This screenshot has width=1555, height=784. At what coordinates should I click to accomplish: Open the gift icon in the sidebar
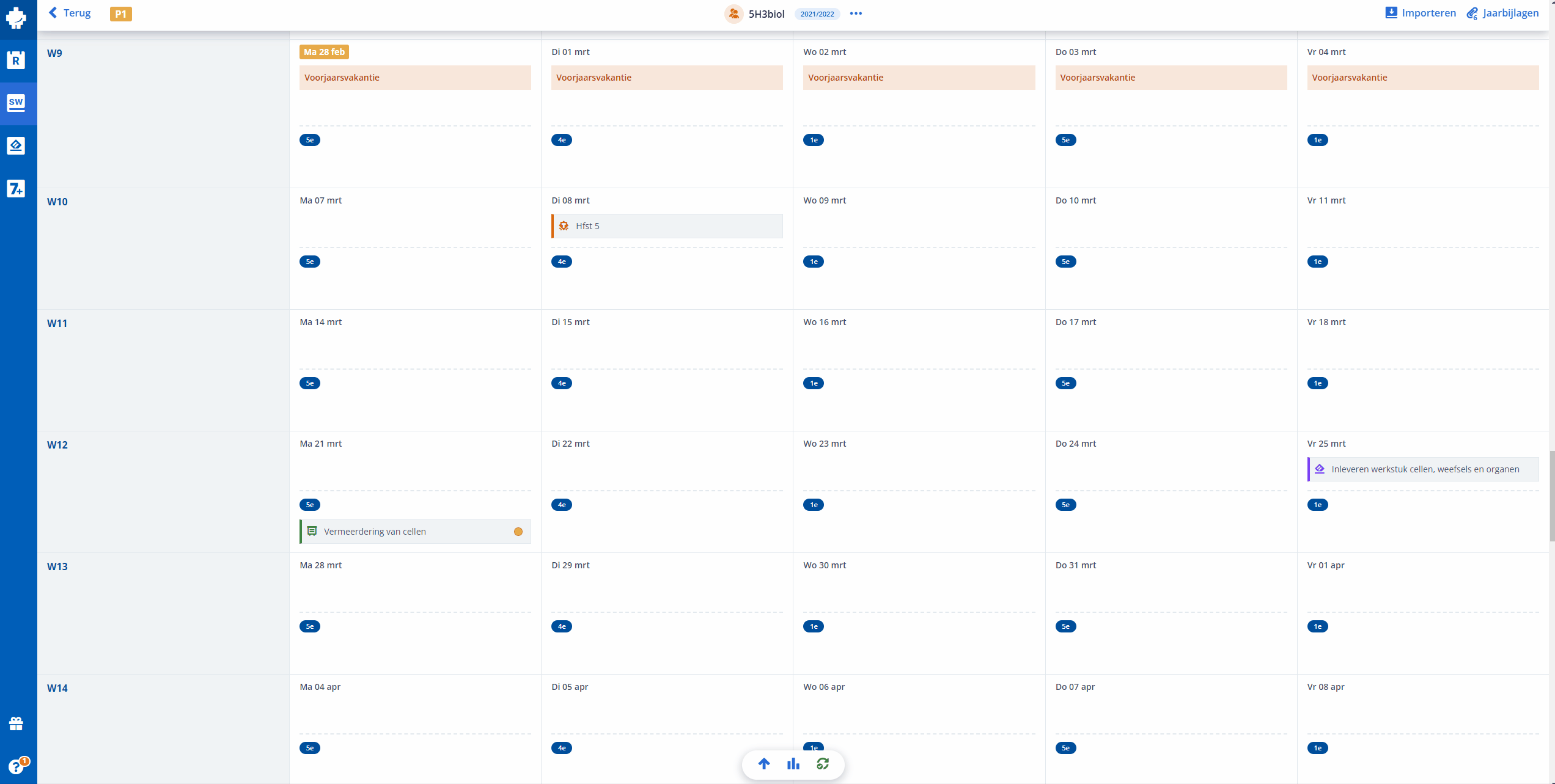tap(17, 724)
